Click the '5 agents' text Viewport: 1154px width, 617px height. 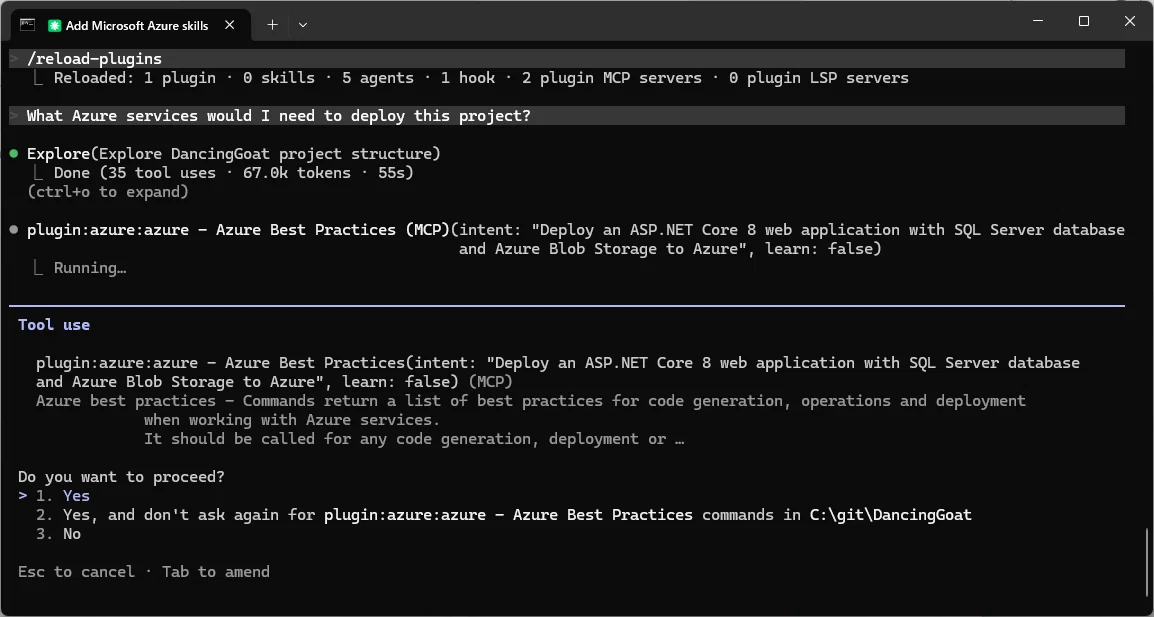tap(378, 77)
